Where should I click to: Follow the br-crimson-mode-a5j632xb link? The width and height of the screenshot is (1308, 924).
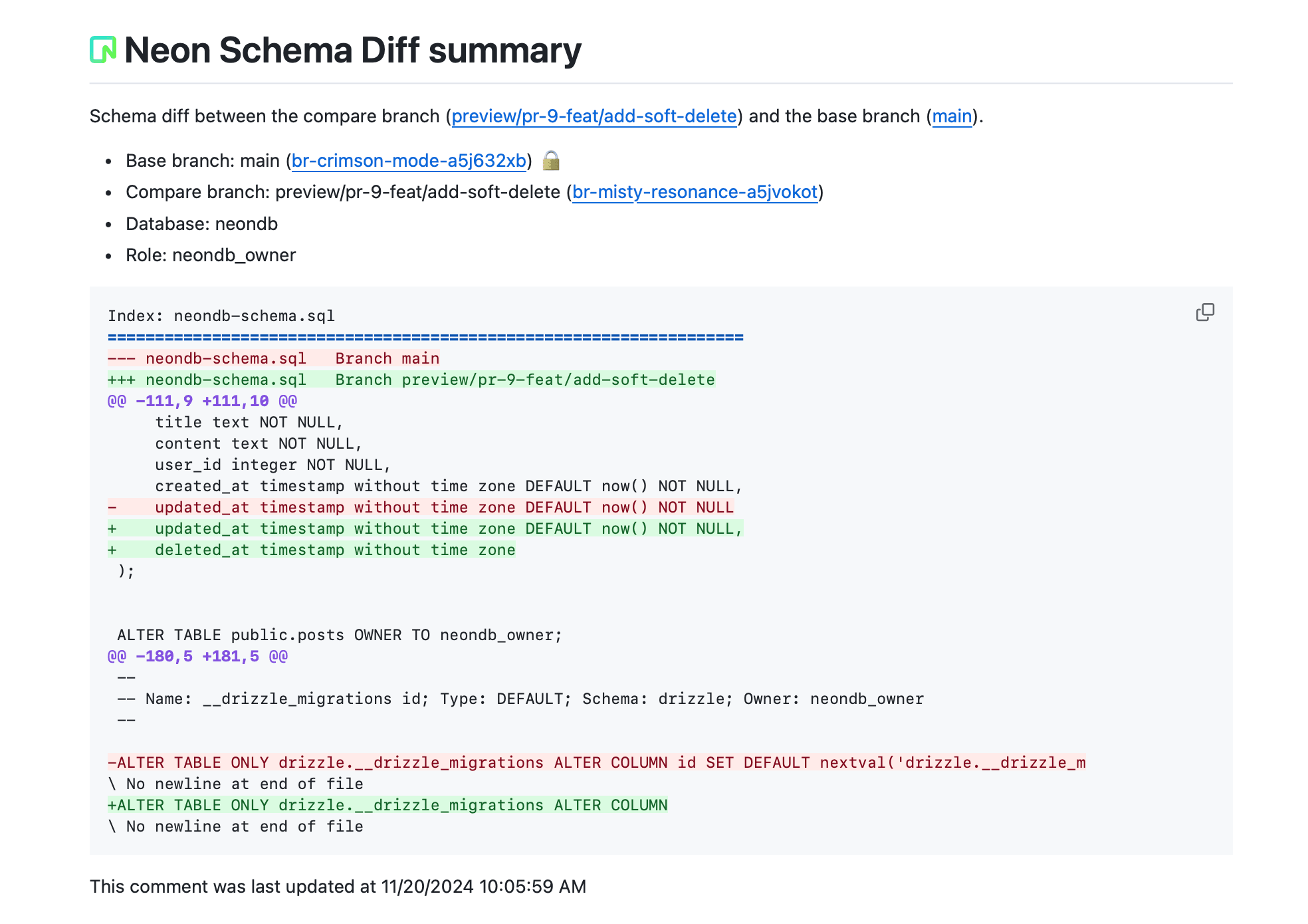tap(409, 161)
